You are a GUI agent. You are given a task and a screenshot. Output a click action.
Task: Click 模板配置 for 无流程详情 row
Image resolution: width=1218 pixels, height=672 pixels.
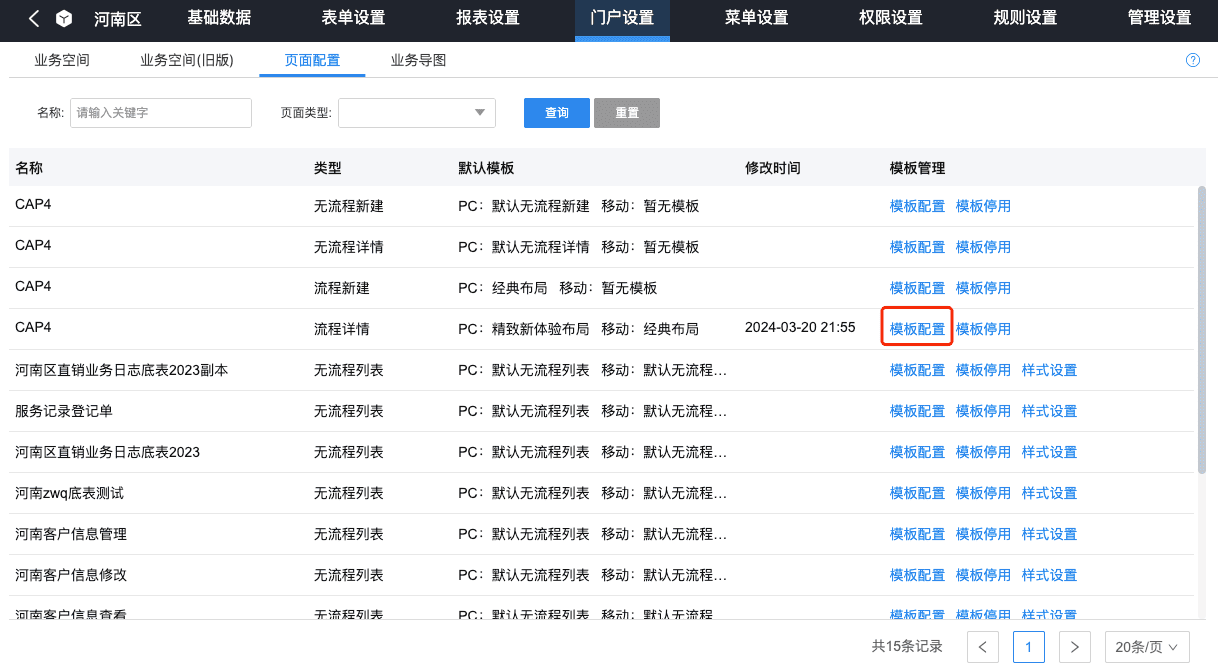917,247
